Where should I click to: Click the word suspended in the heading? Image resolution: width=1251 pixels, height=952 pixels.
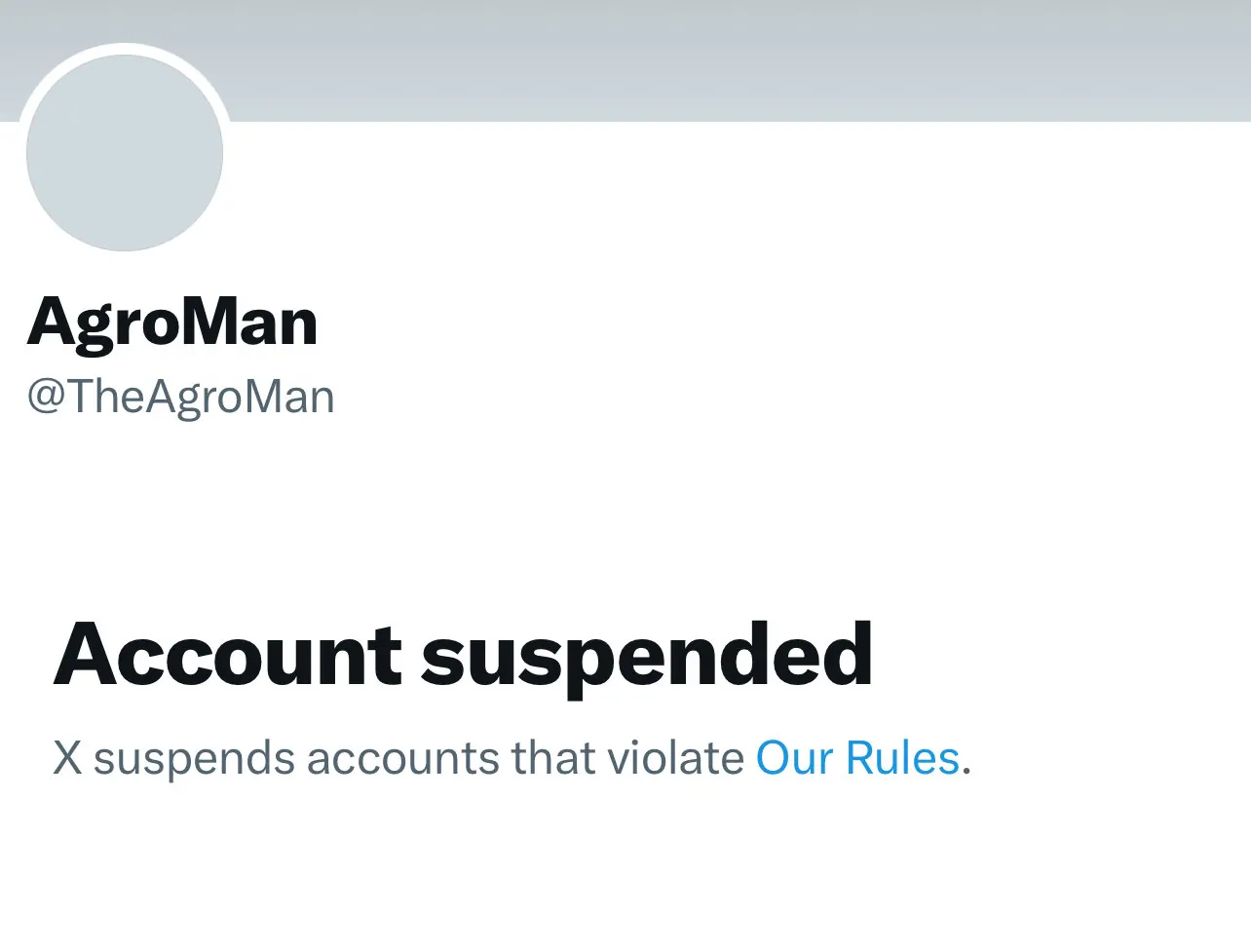(647, 655)
